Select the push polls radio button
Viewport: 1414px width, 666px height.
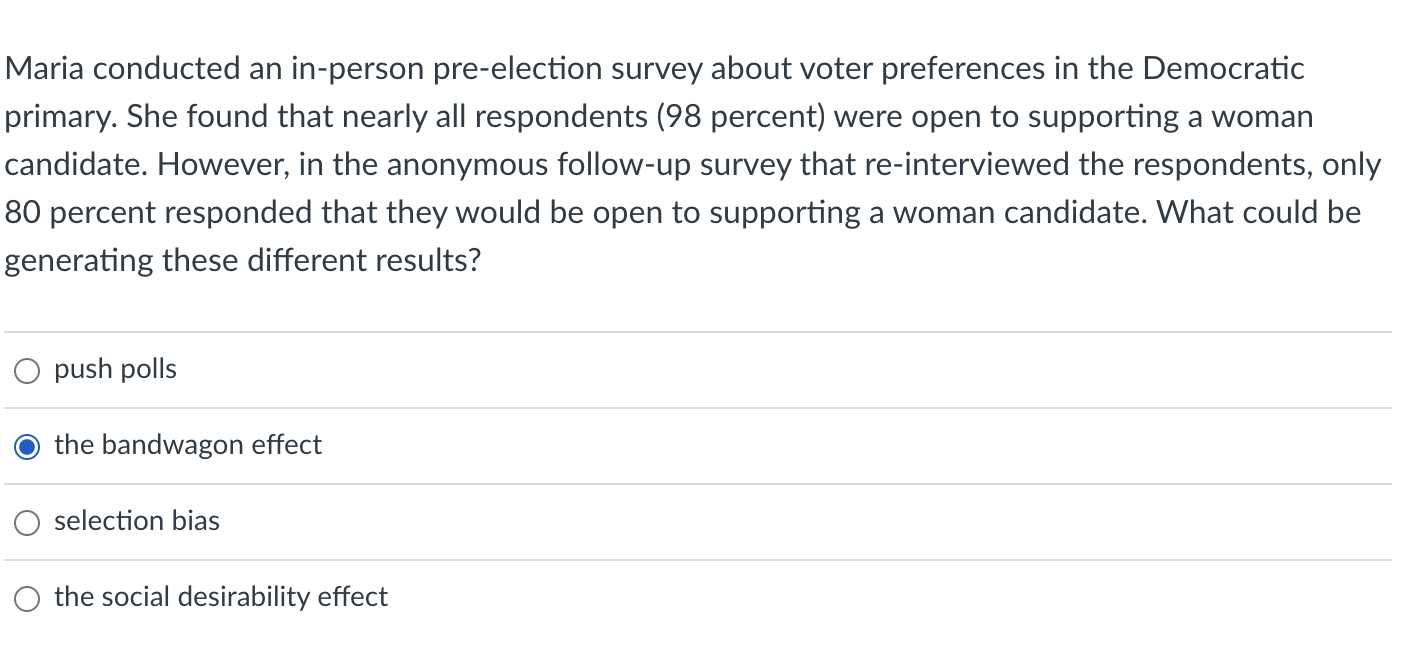coord(27,371)
